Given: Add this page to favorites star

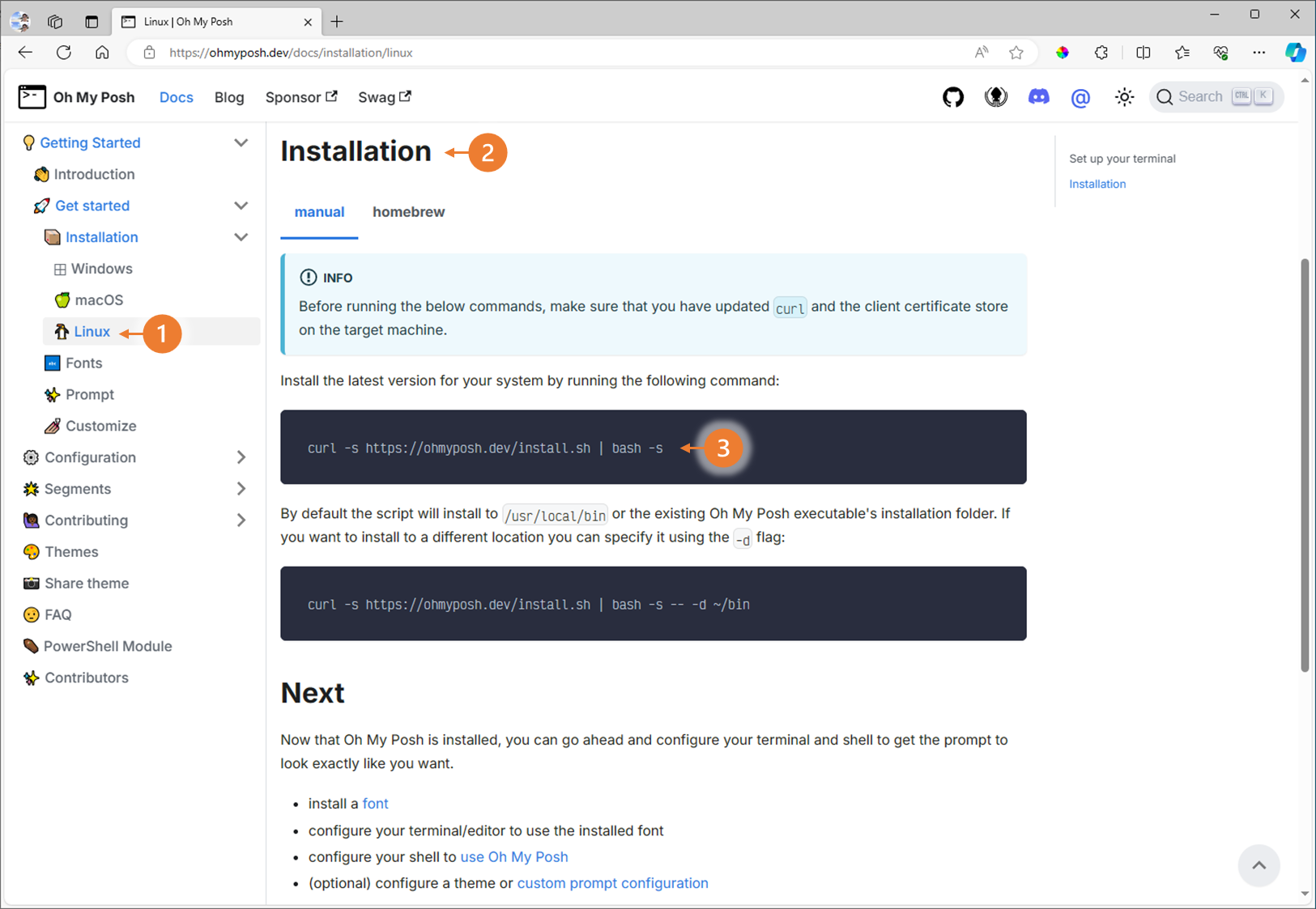Looking at the screenshot, I should click(1016, 53).
